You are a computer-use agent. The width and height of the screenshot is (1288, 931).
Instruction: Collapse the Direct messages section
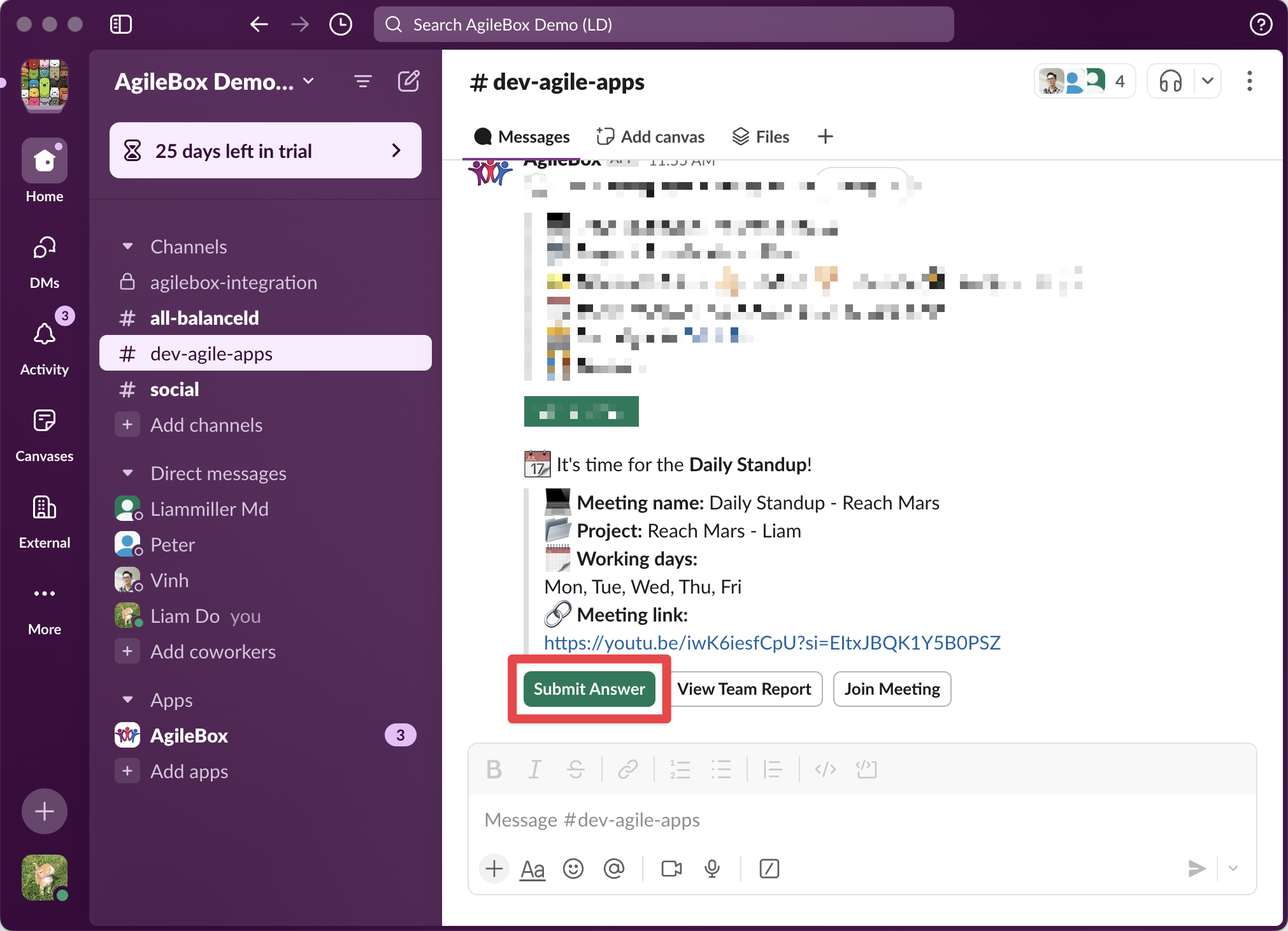(127, 473)
